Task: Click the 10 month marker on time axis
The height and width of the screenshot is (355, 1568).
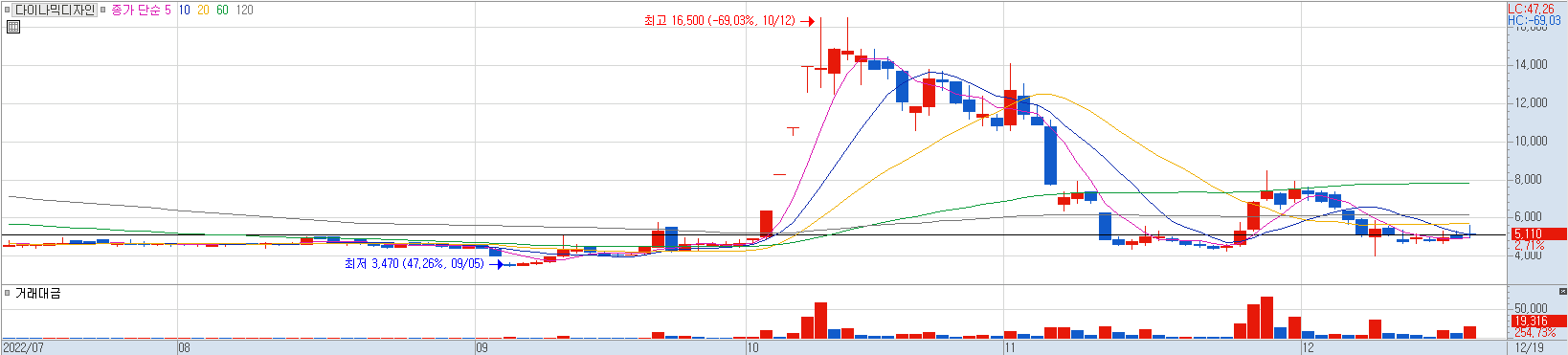Action: 752,347
